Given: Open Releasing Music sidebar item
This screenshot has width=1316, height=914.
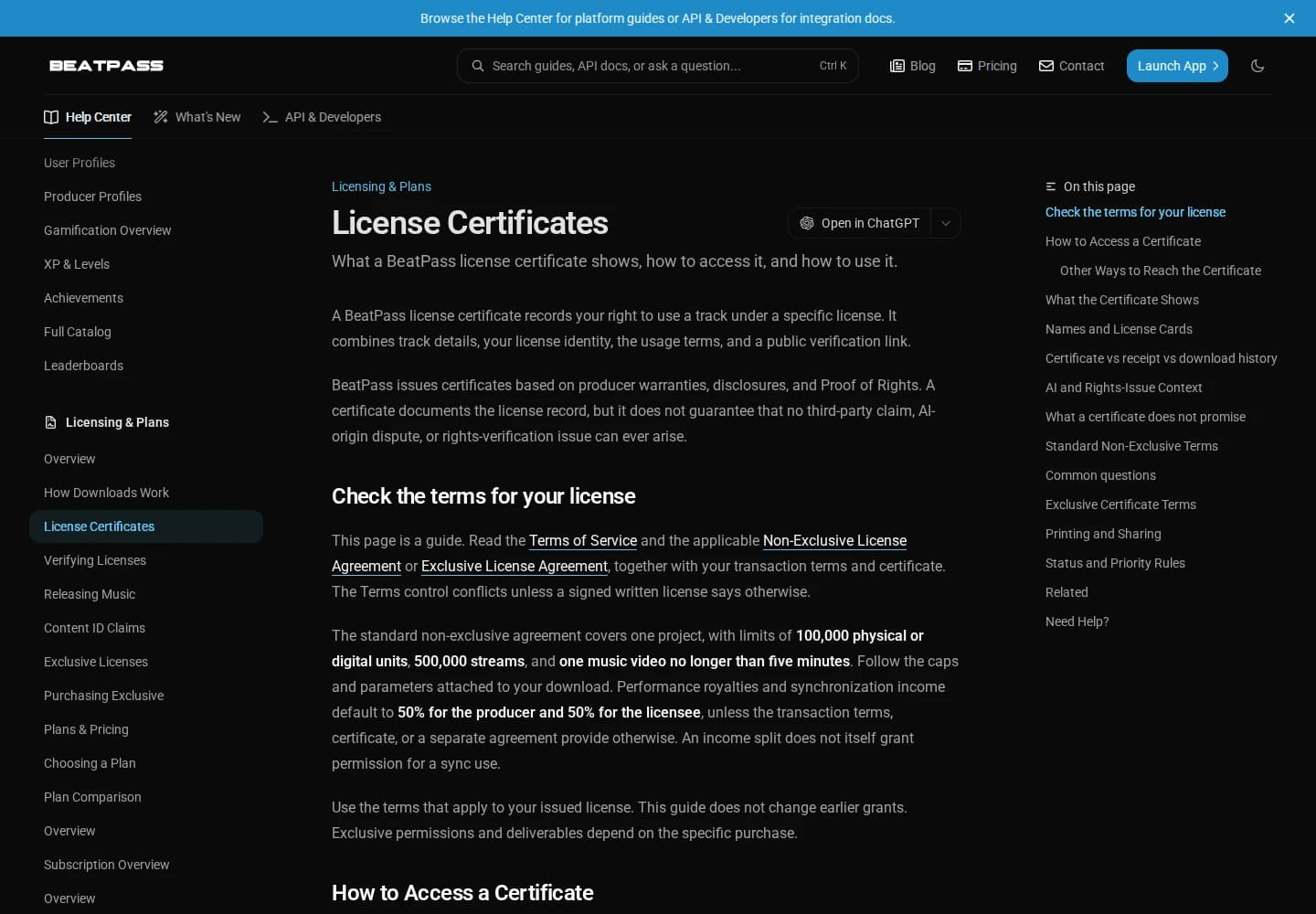Looking at the screenshot, I should 90,594.
